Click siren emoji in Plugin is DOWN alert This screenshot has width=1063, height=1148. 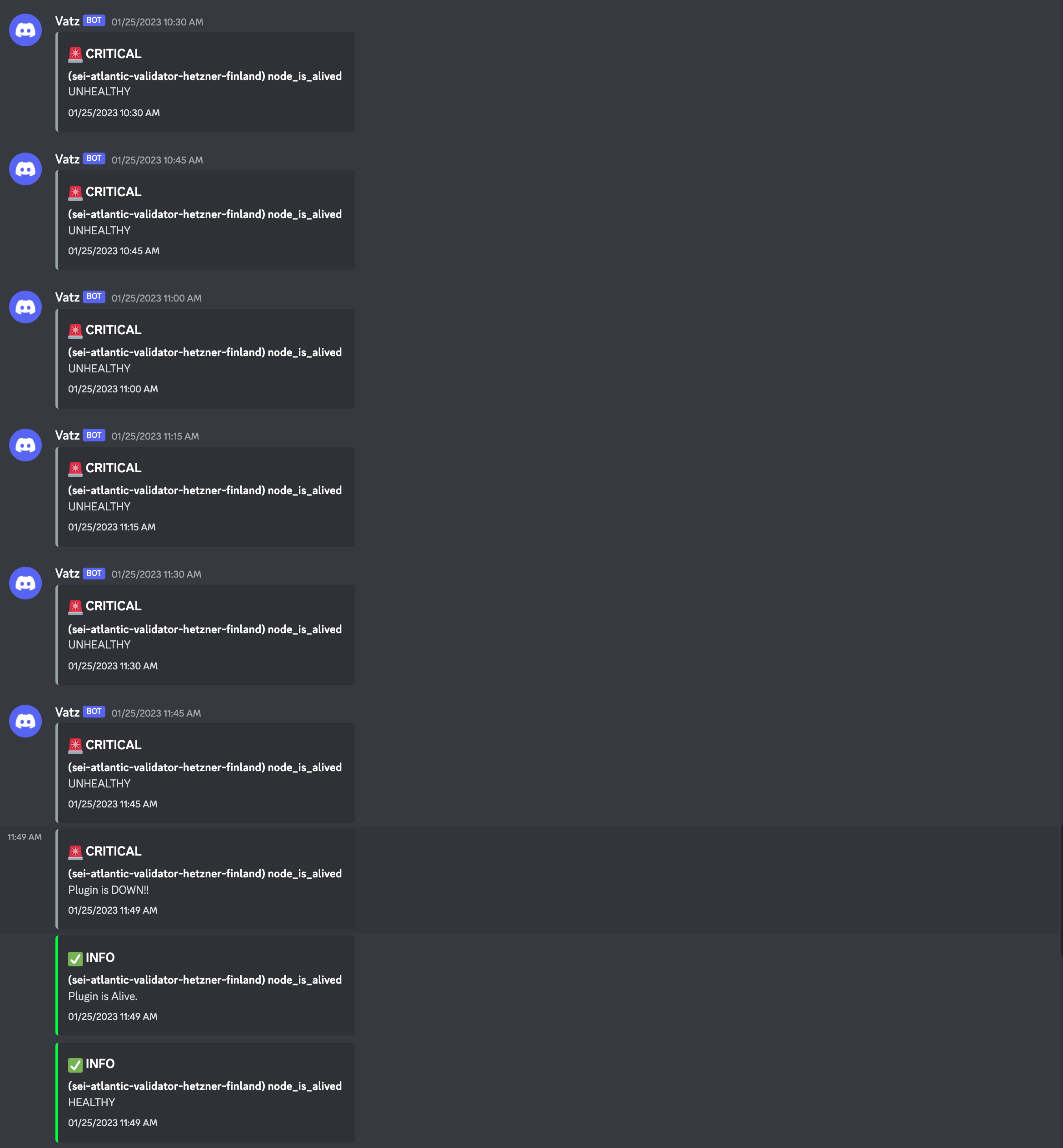point(75,852)
